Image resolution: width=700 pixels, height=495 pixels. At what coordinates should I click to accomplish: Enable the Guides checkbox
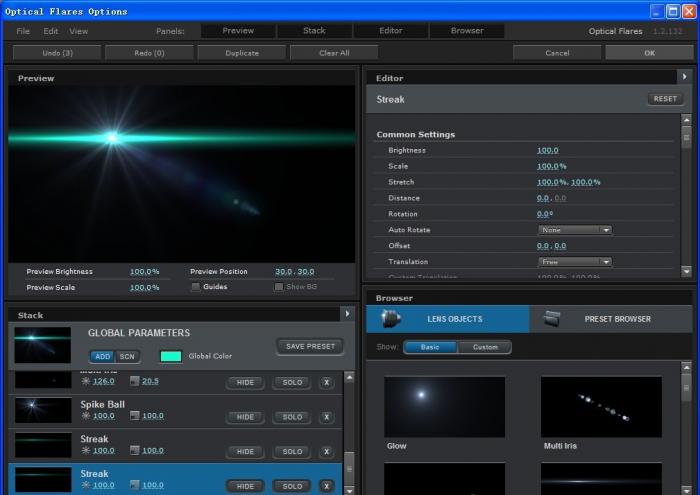[x=195, y=287]
